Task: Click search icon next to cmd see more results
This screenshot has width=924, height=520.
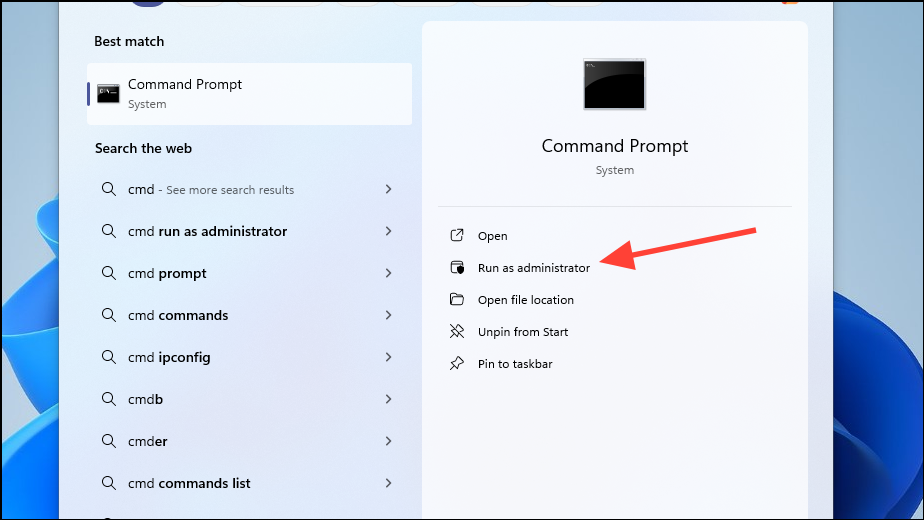Action: point(108,189)
